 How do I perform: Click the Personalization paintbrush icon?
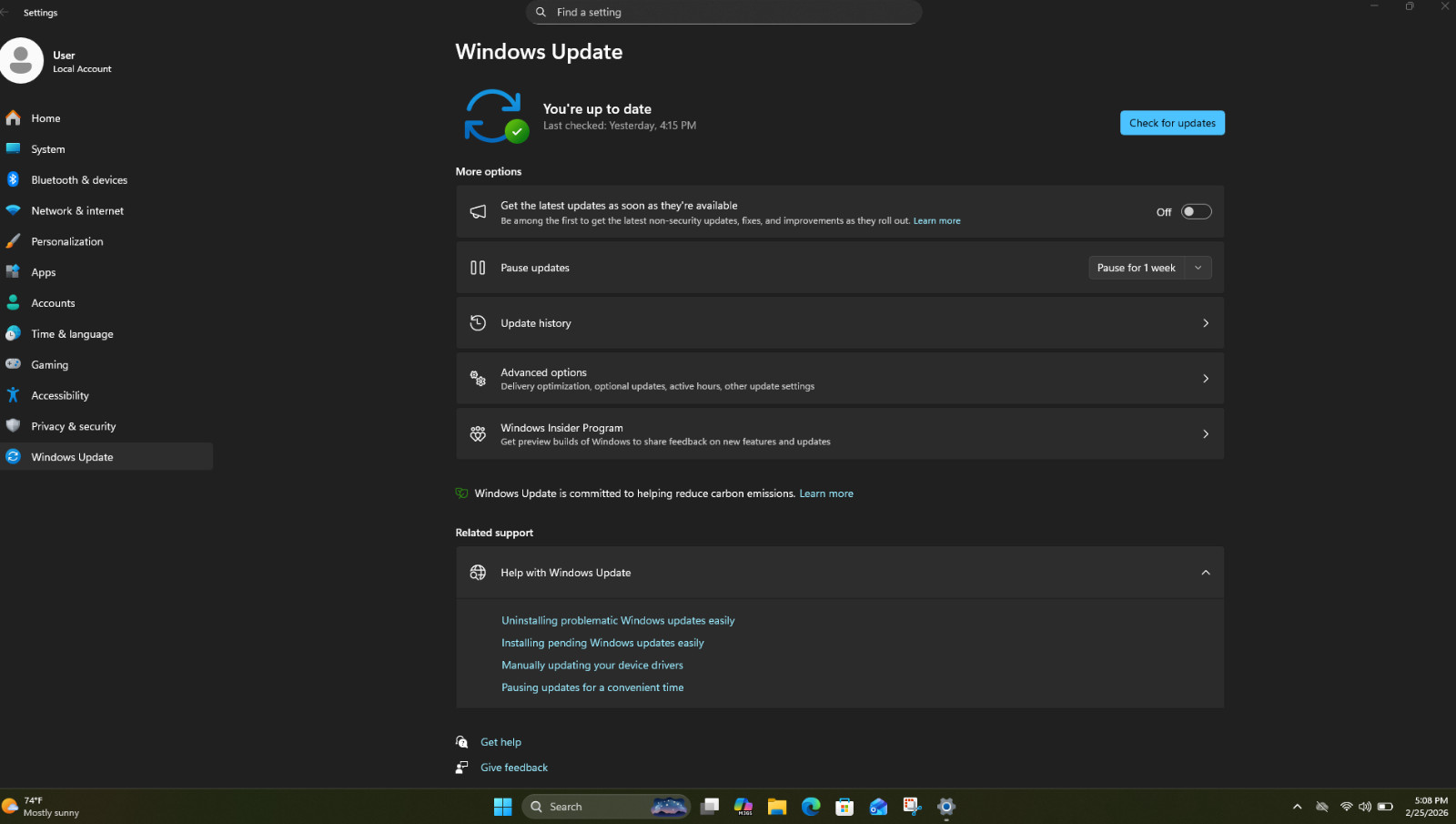point(13,241)
